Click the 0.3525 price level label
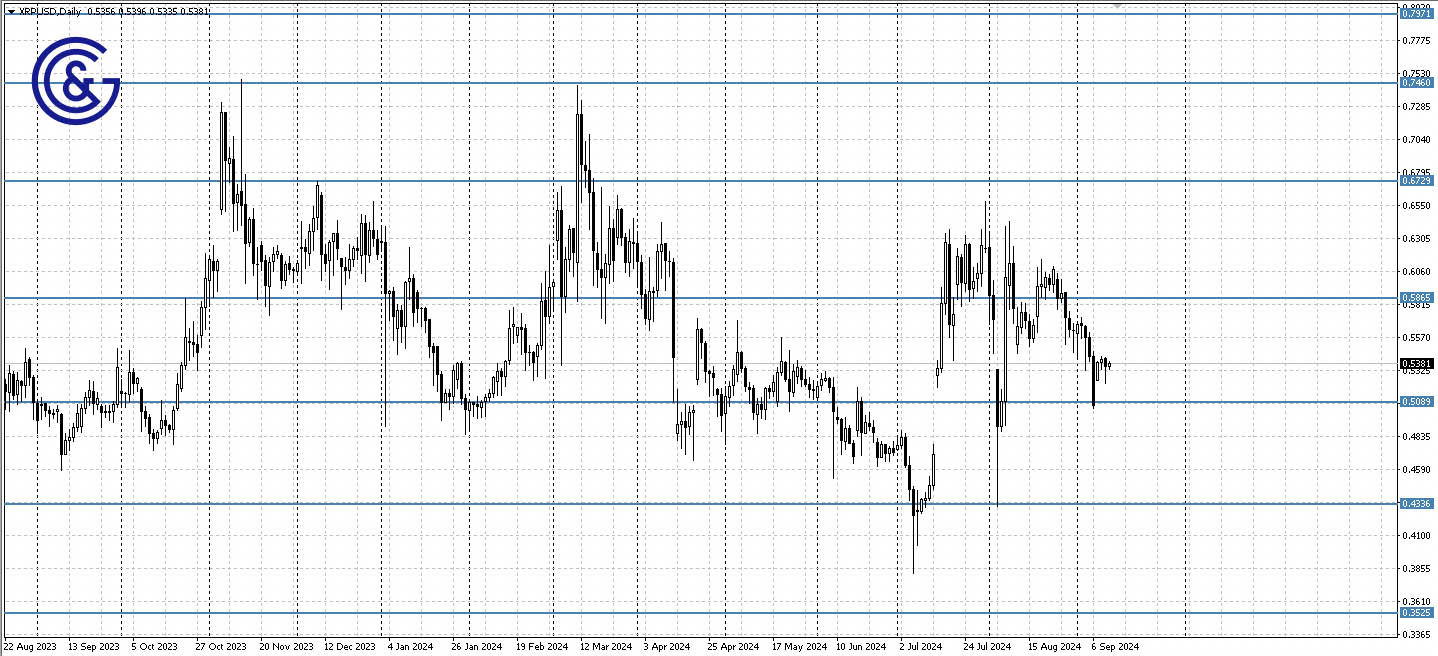Viewport: 1438px width, 656px height. [x=1416, y=613]
